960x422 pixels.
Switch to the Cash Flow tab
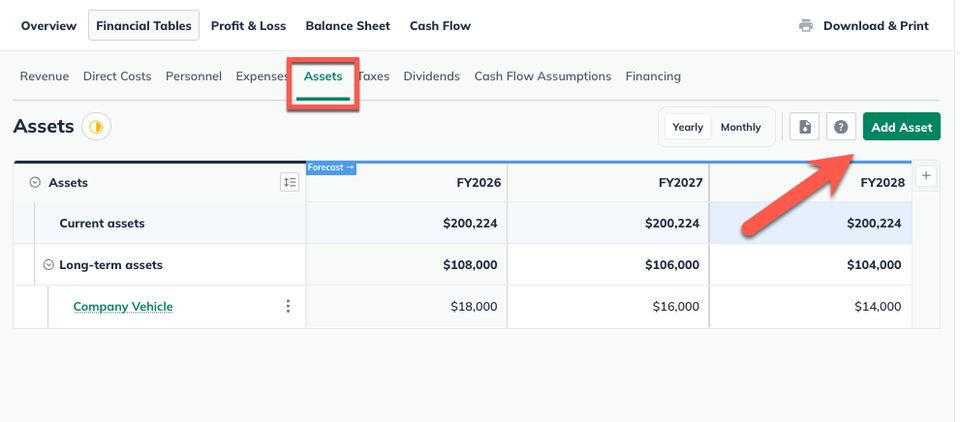coord(440,26)
